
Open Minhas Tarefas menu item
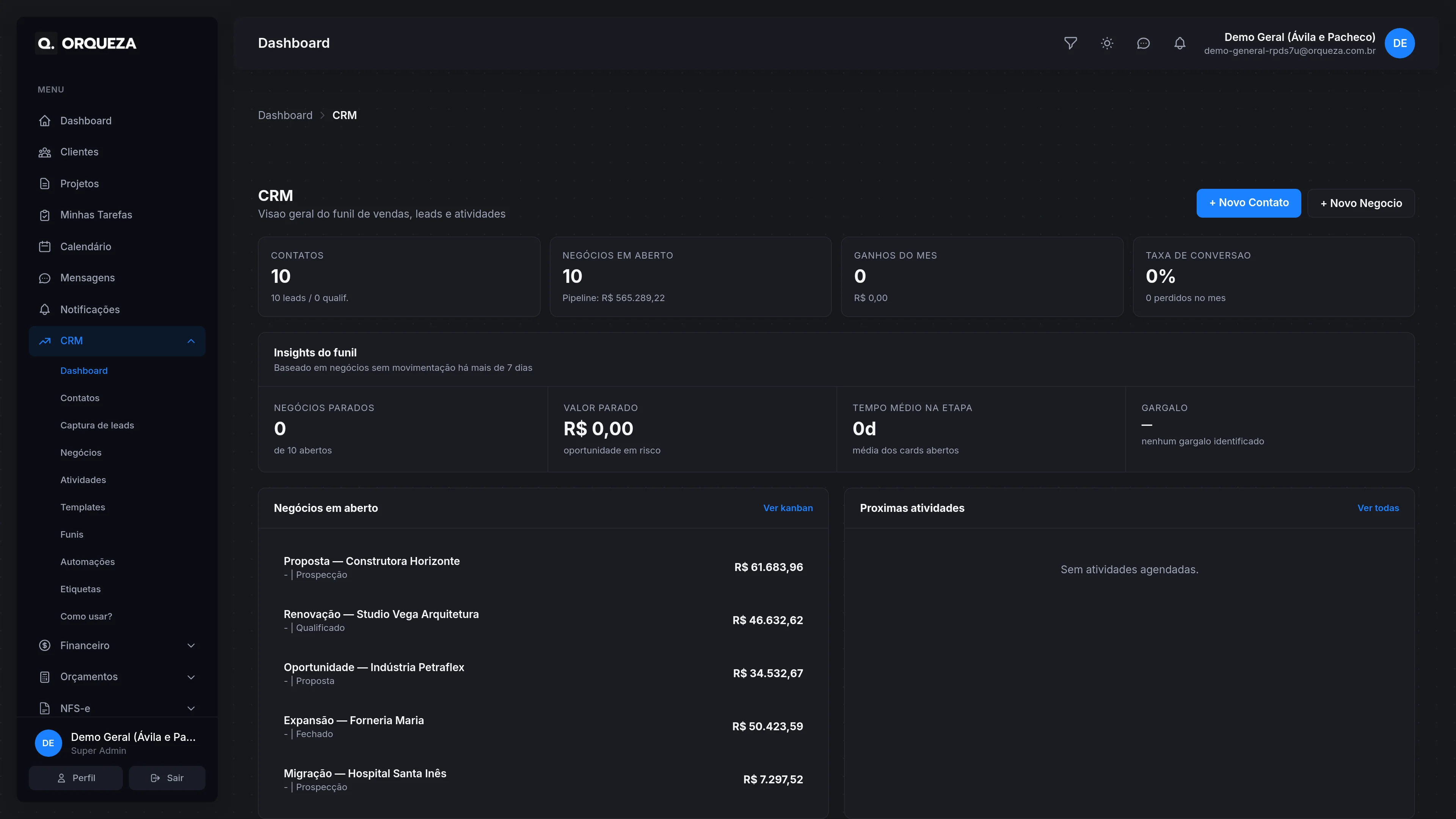(x=117, y=215)
